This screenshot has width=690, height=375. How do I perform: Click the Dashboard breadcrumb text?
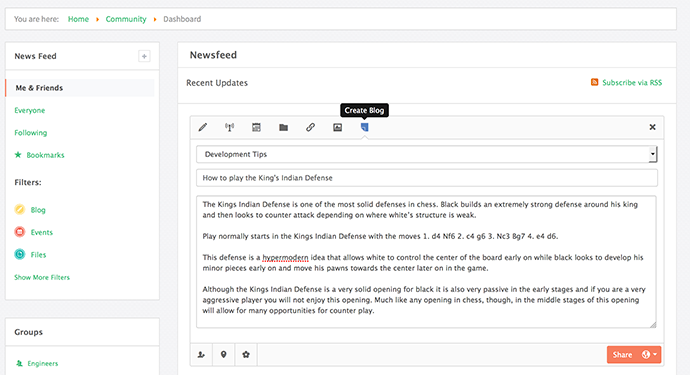(182, 19)
